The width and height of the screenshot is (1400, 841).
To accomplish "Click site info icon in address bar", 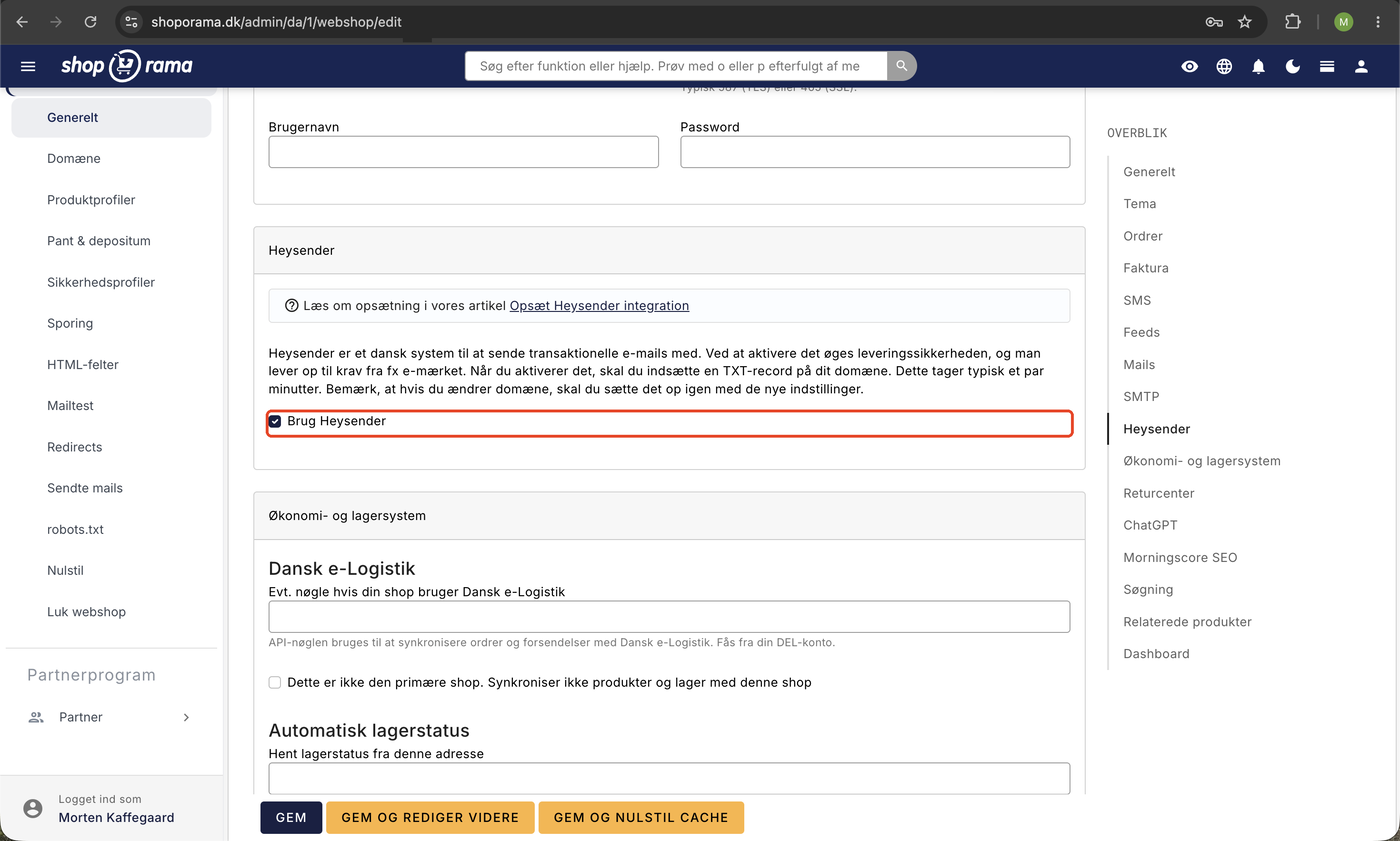I will coord(132,21).
